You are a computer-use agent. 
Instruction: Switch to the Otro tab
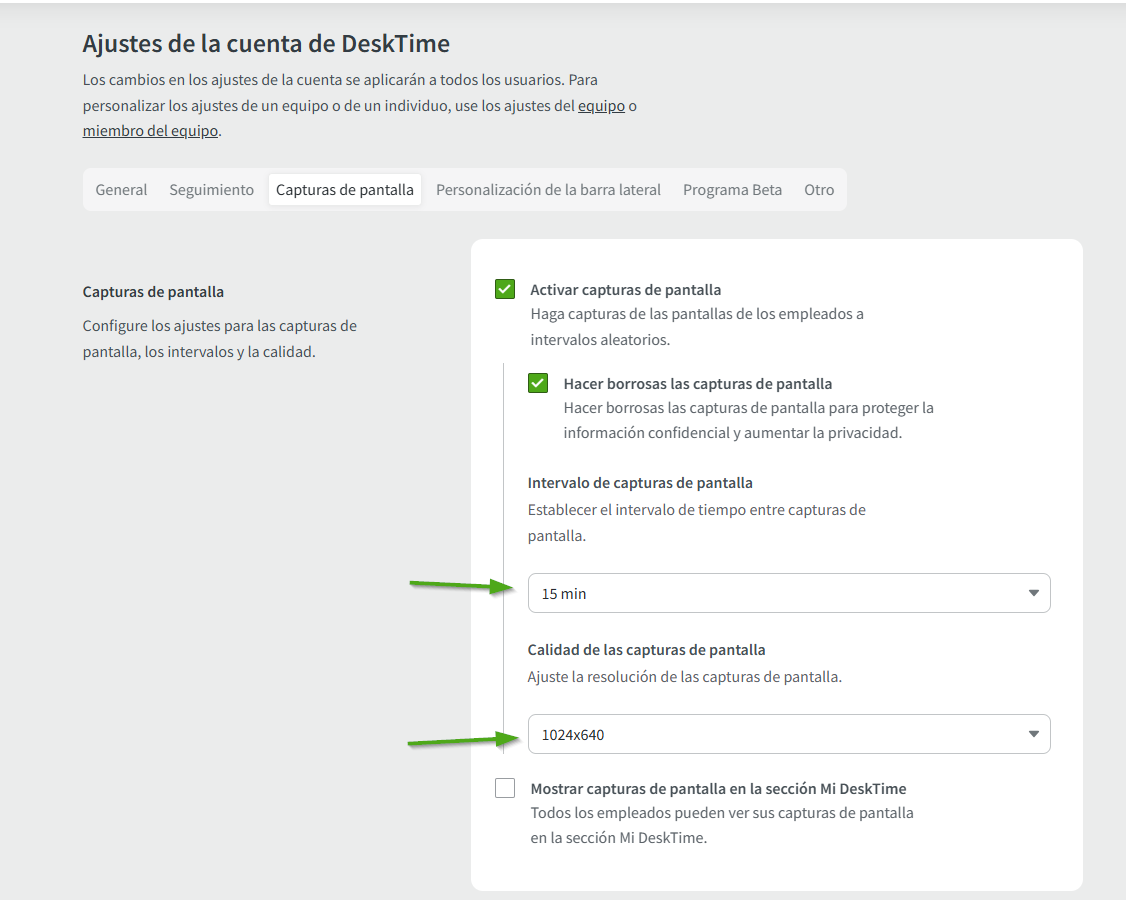click(x=819, y=190)
